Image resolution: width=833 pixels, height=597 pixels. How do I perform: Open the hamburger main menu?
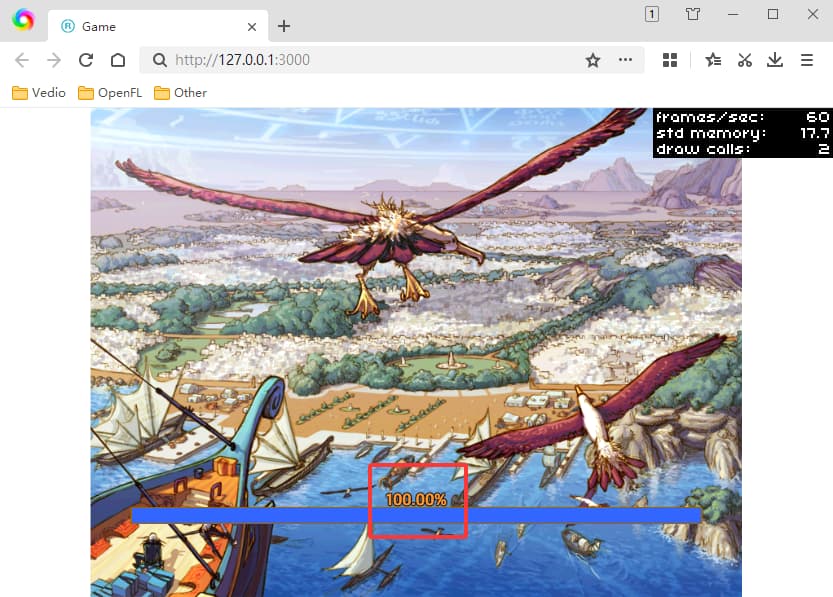pos(807,60)
